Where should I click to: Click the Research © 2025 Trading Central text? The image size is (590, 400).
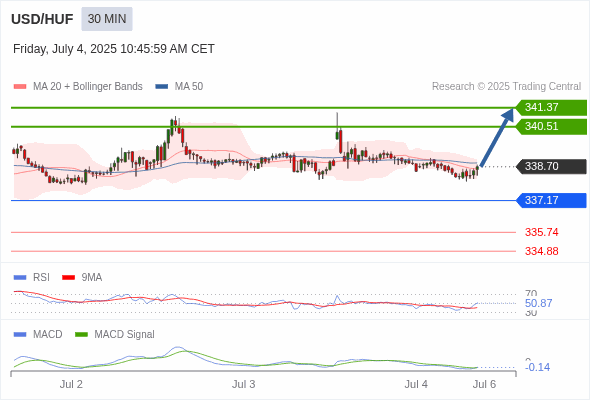(506, 87)
